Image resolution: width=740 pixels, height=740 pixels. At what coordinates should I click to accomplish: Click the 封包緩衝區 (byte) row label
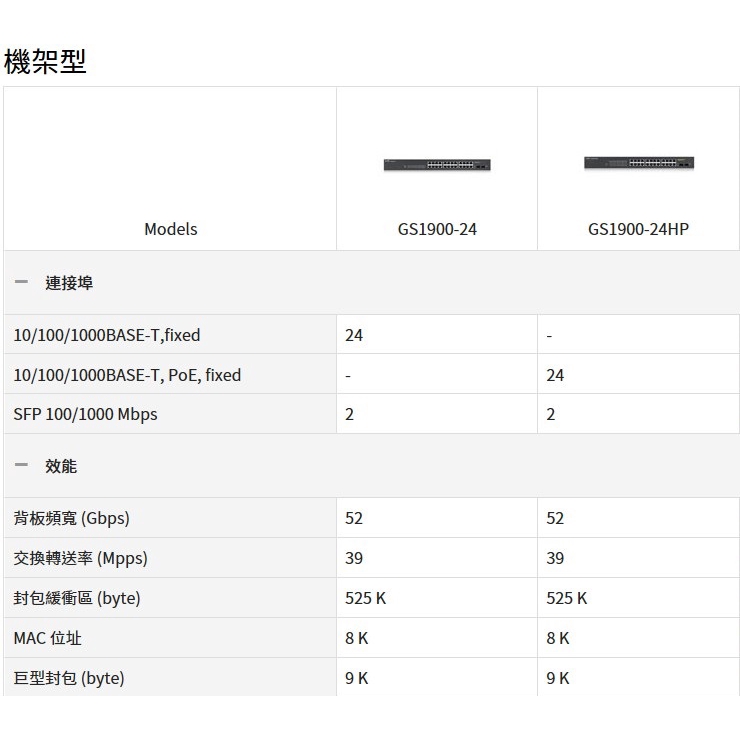pyautogui.click(x=77, y=598)
